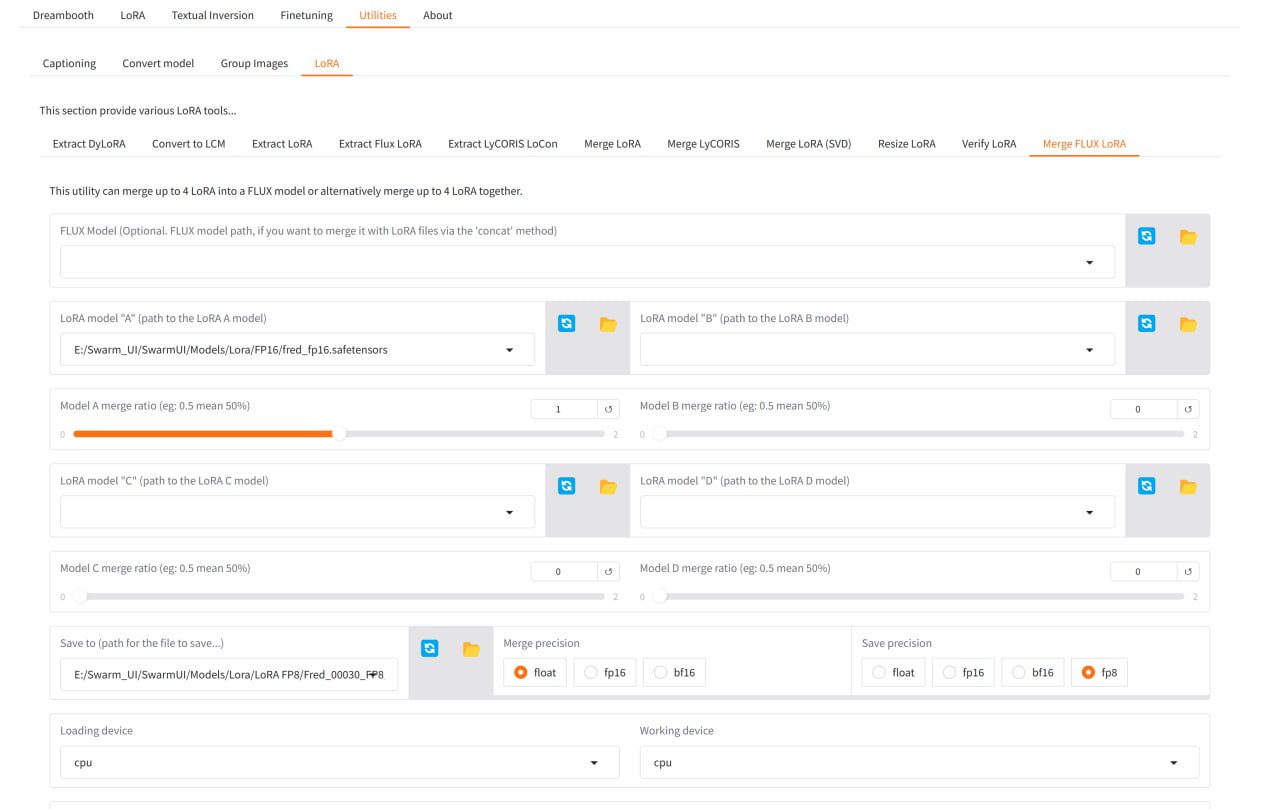Reset Model D merge ratio value

click(1188, 572)
